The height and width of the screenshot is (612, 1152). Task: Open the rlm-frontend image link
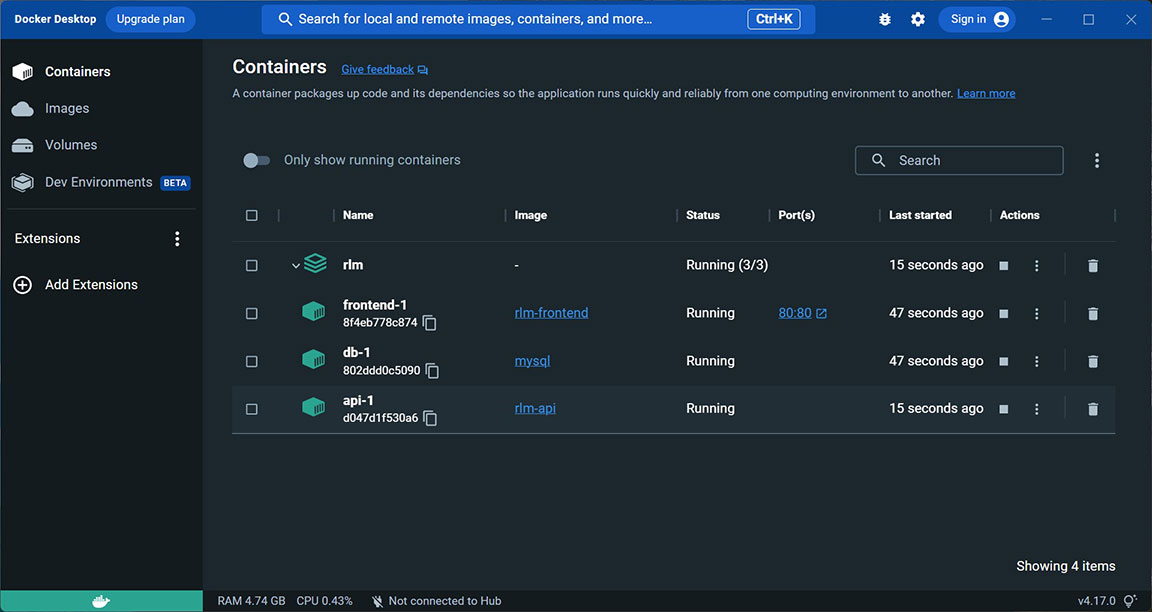tap(551, 313)
